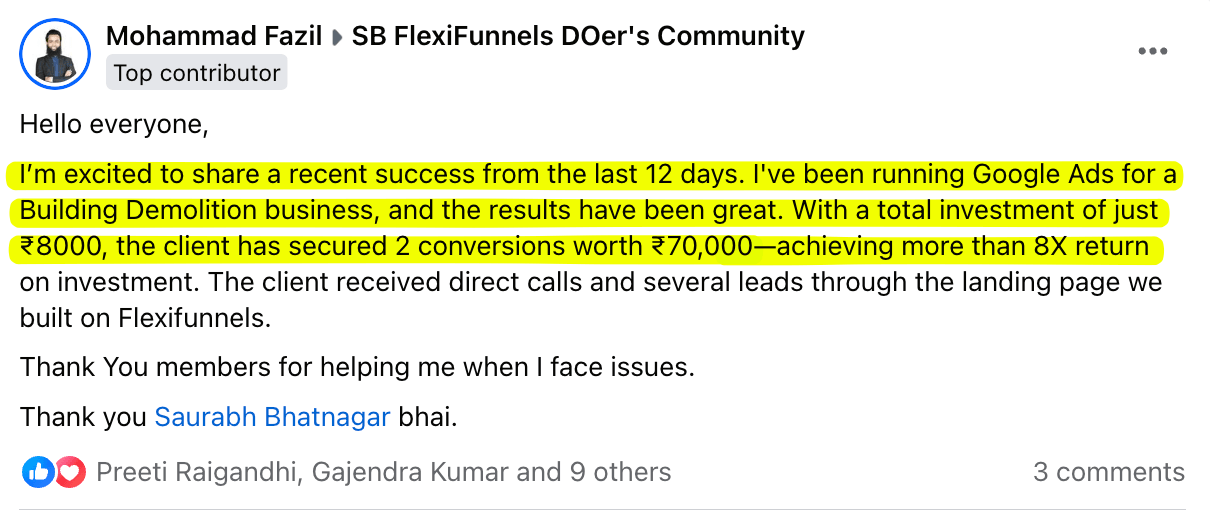Screen dimensions: 1210x514
Task: Open the post's three-dot options menu
Action: point(1152,52)
